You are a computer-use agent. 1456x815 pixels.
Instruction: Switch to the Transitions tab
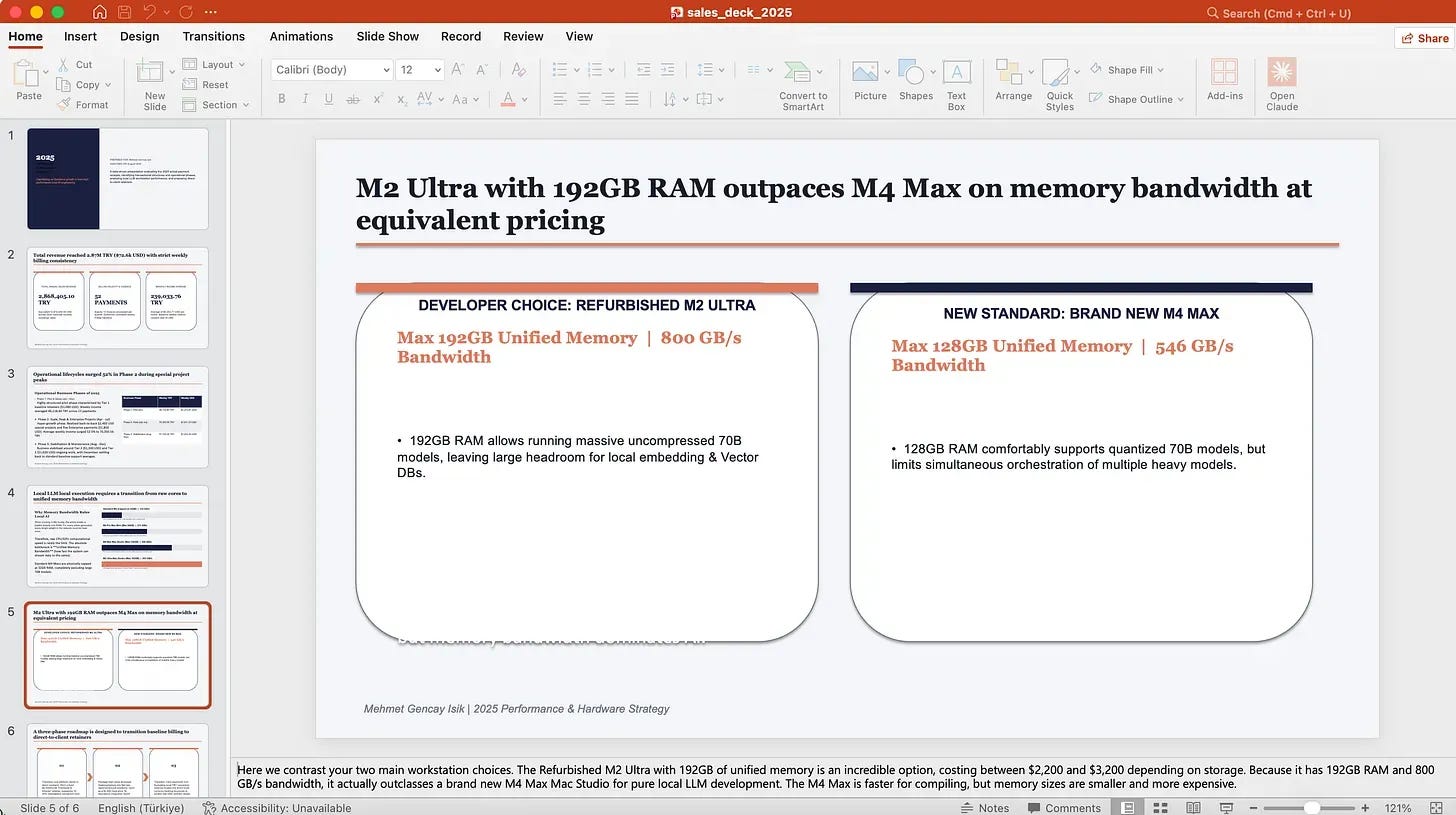tap(213, 36)
